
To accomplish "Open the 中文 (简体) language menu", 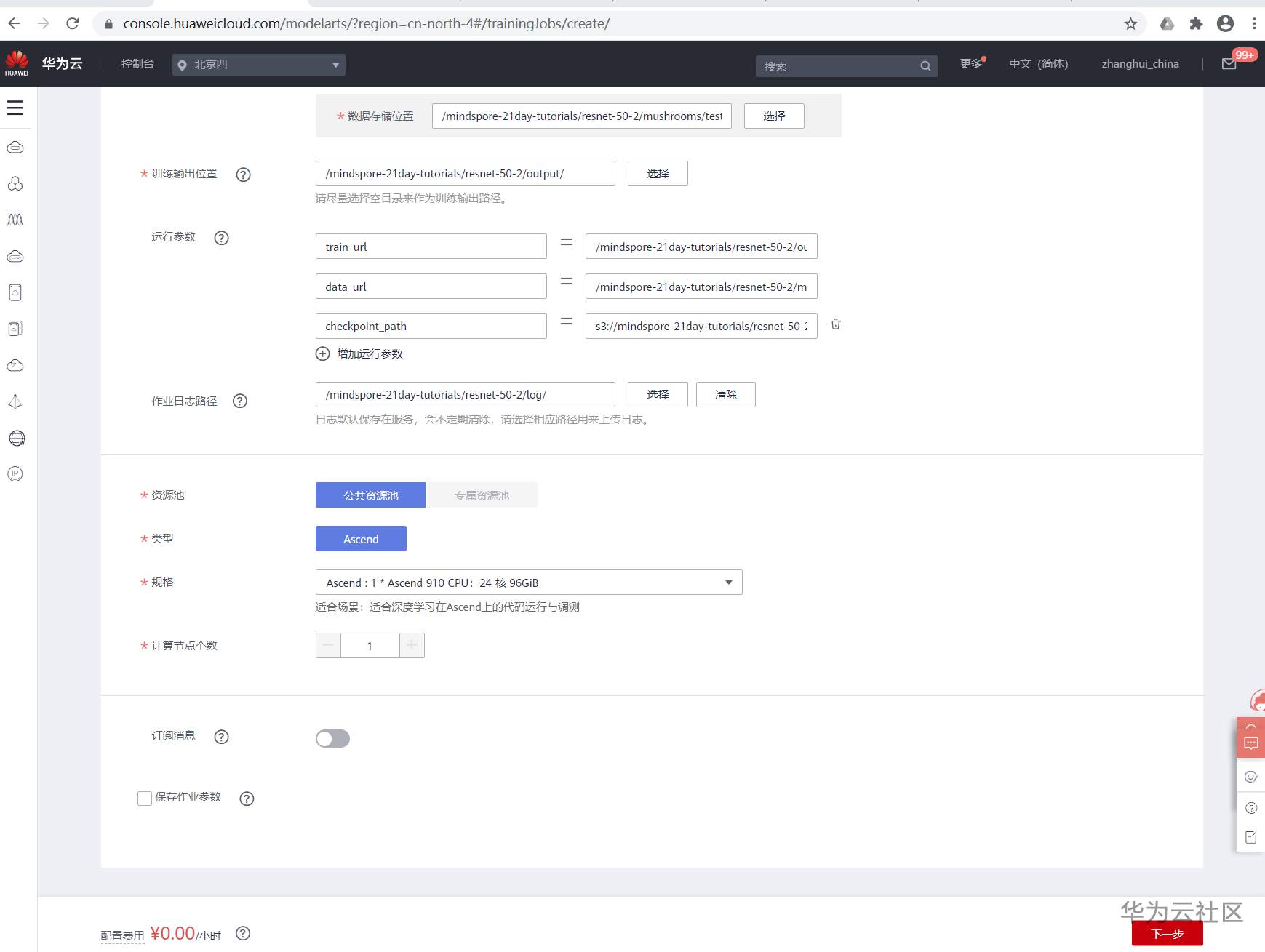I will pyautogui.click(x=1039, y=64).
